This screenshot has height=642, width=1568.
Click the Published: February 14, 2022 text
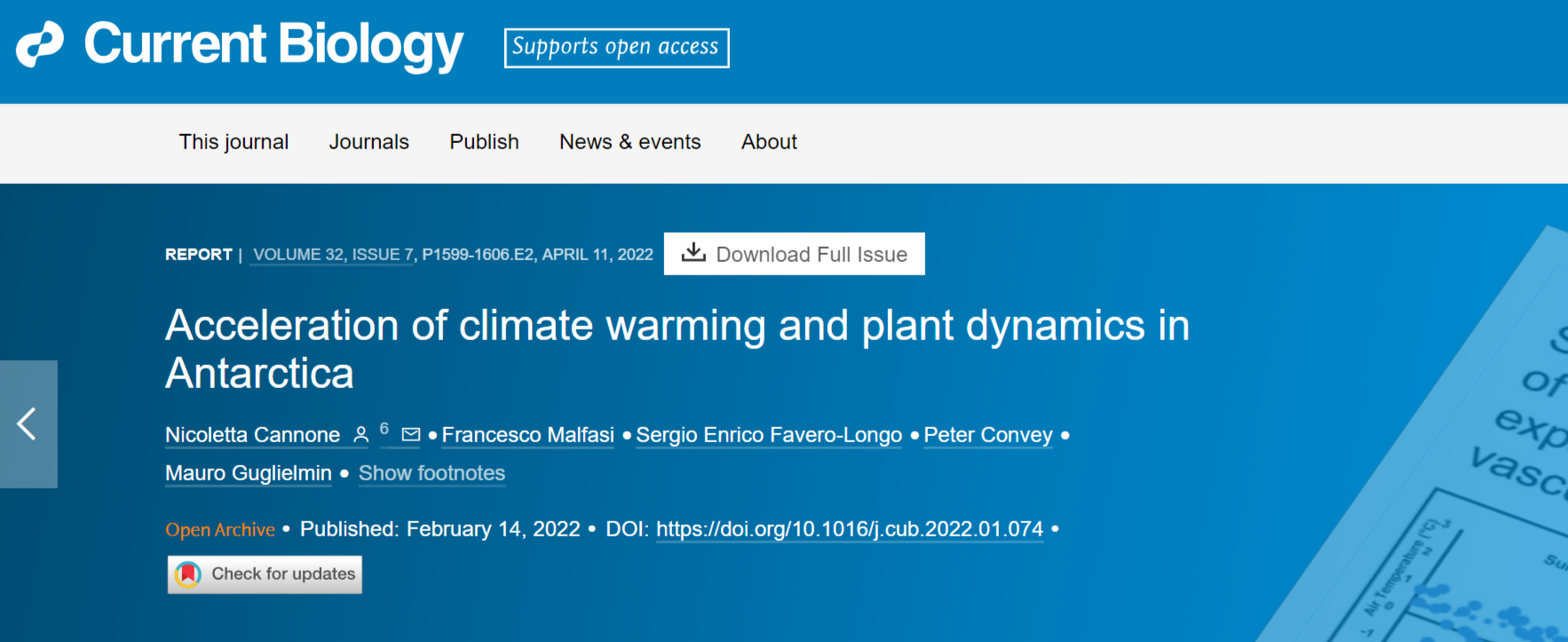(x=440, y=529)
